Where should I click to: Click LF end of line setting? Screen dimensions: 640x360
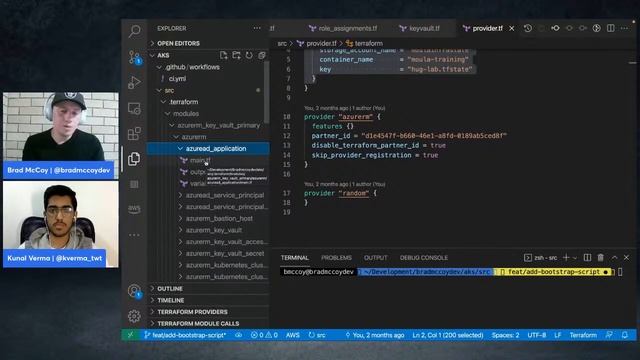tap(558, 335)
